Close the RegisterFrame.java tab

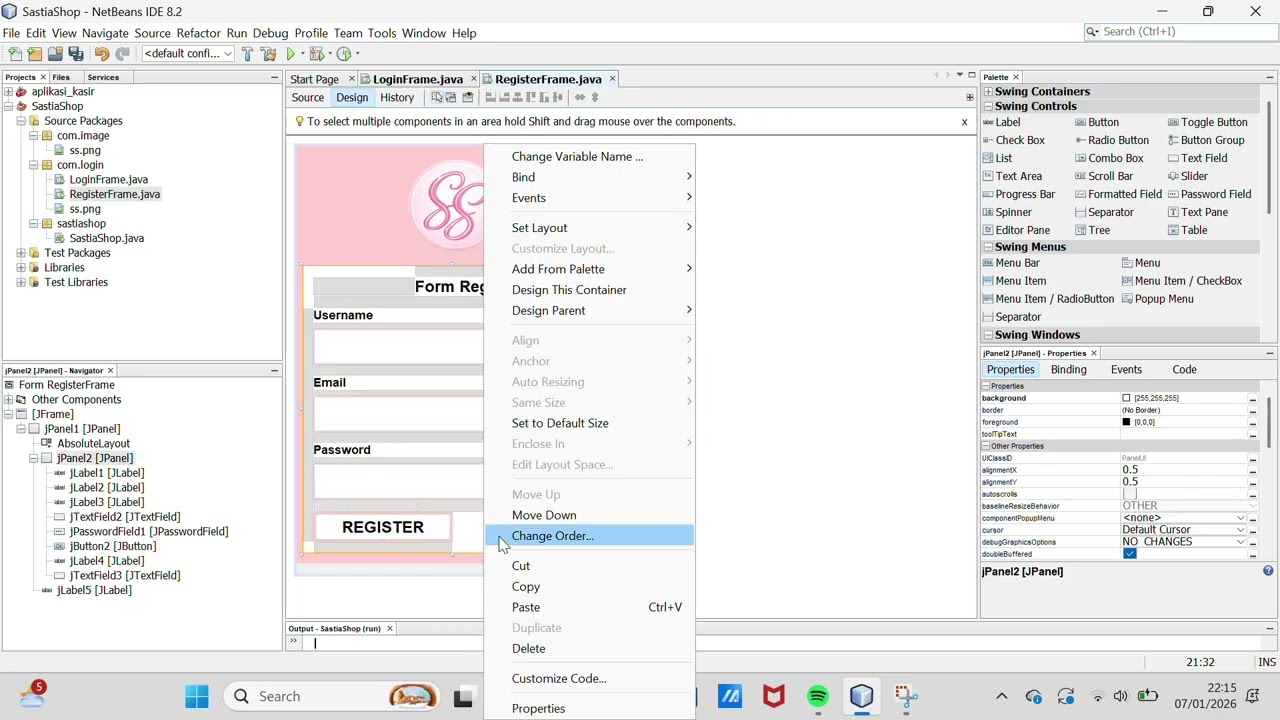coord(612,79)
